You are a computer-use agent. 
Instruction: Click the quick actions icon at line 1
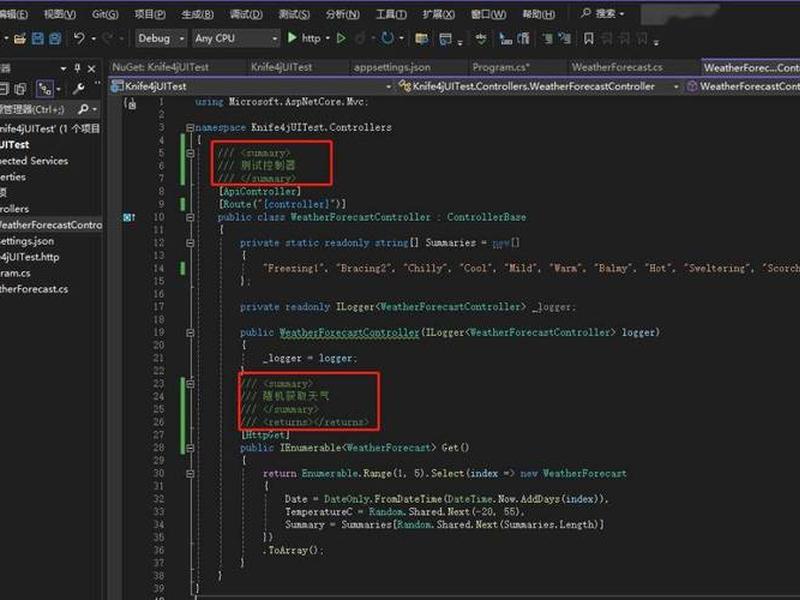[130, 104]
